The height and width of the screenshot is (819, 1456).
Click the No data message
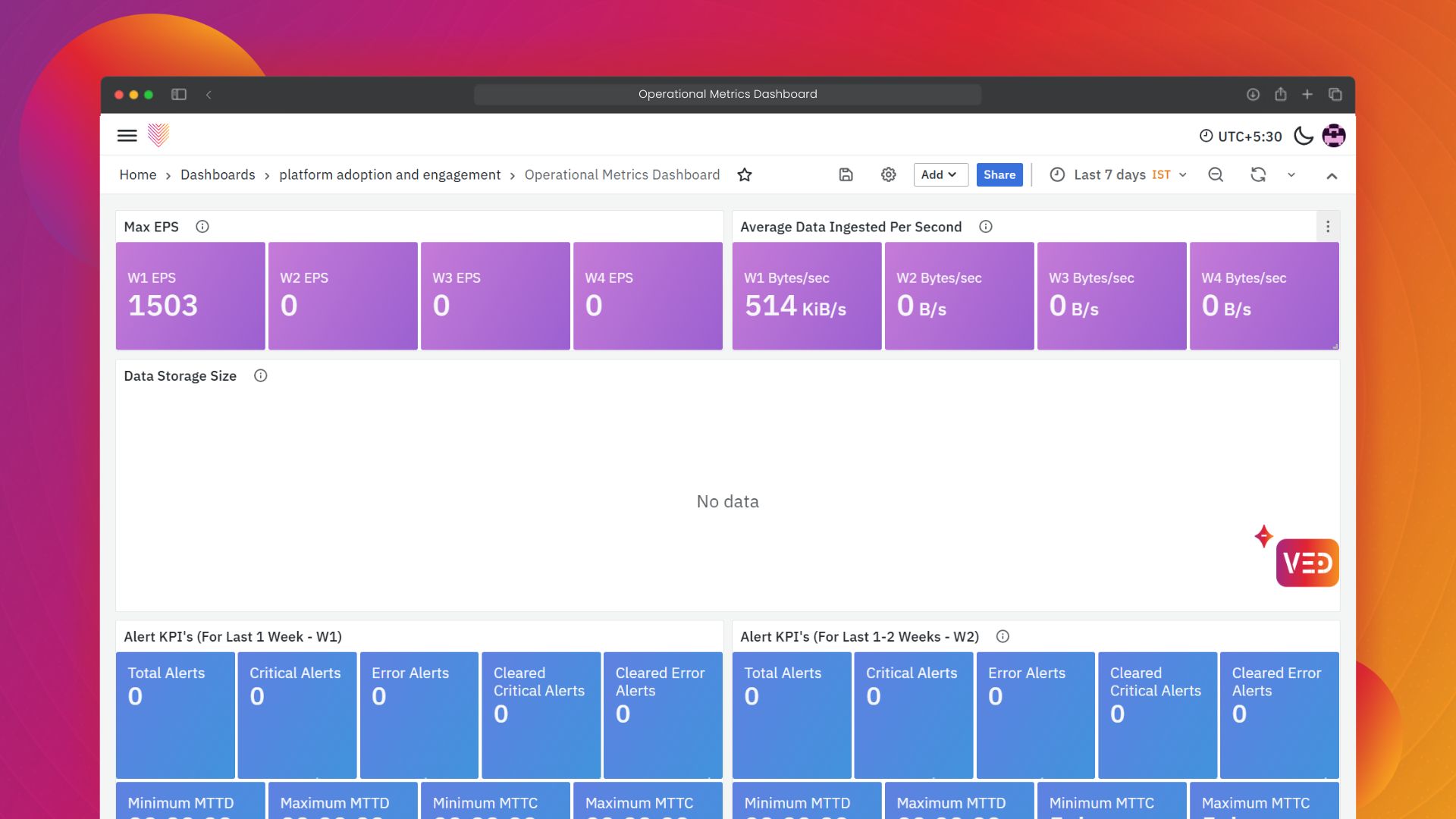click(727, 502)
